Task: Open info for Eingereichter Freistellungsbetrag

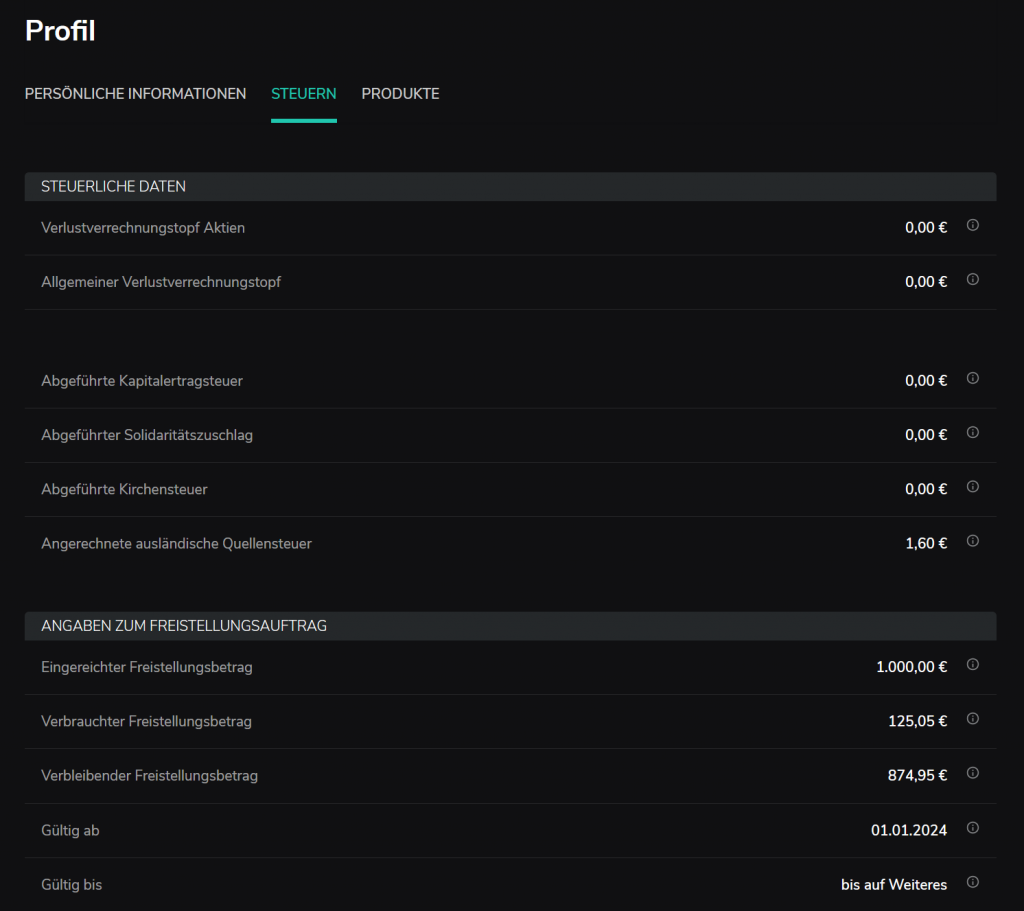Action: pos(972,664)
